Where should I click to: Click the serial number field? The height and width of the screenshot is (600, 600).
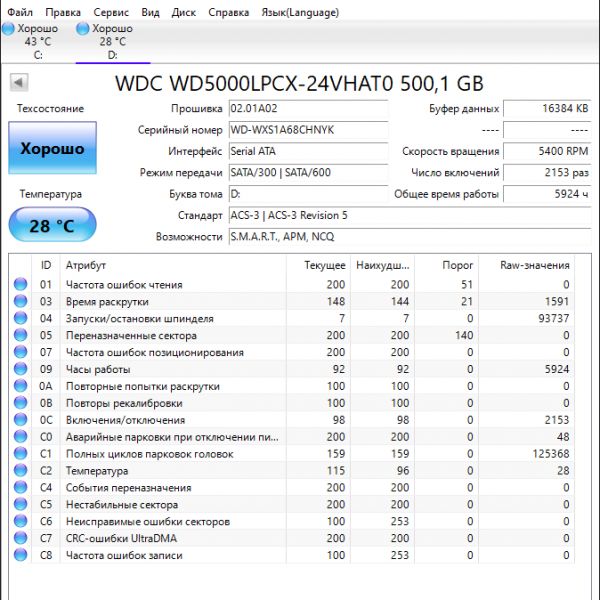tap(307, 130)
